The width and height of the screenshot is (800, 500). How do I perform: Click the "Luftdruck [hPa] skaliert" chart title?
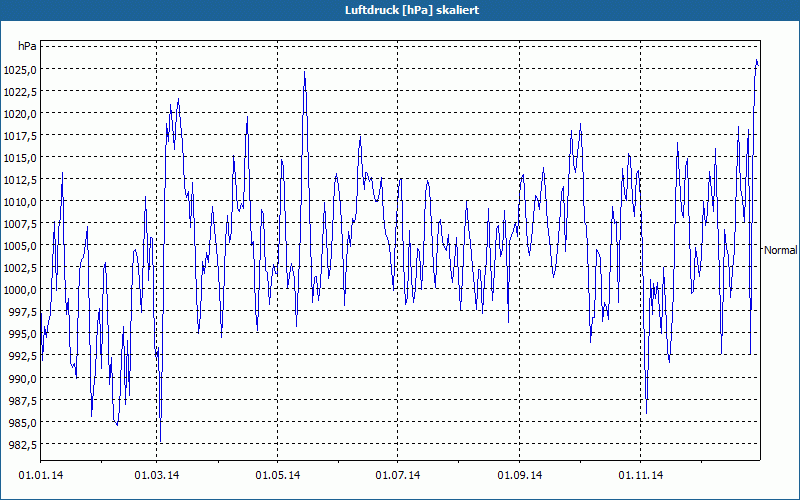[399, 9]
